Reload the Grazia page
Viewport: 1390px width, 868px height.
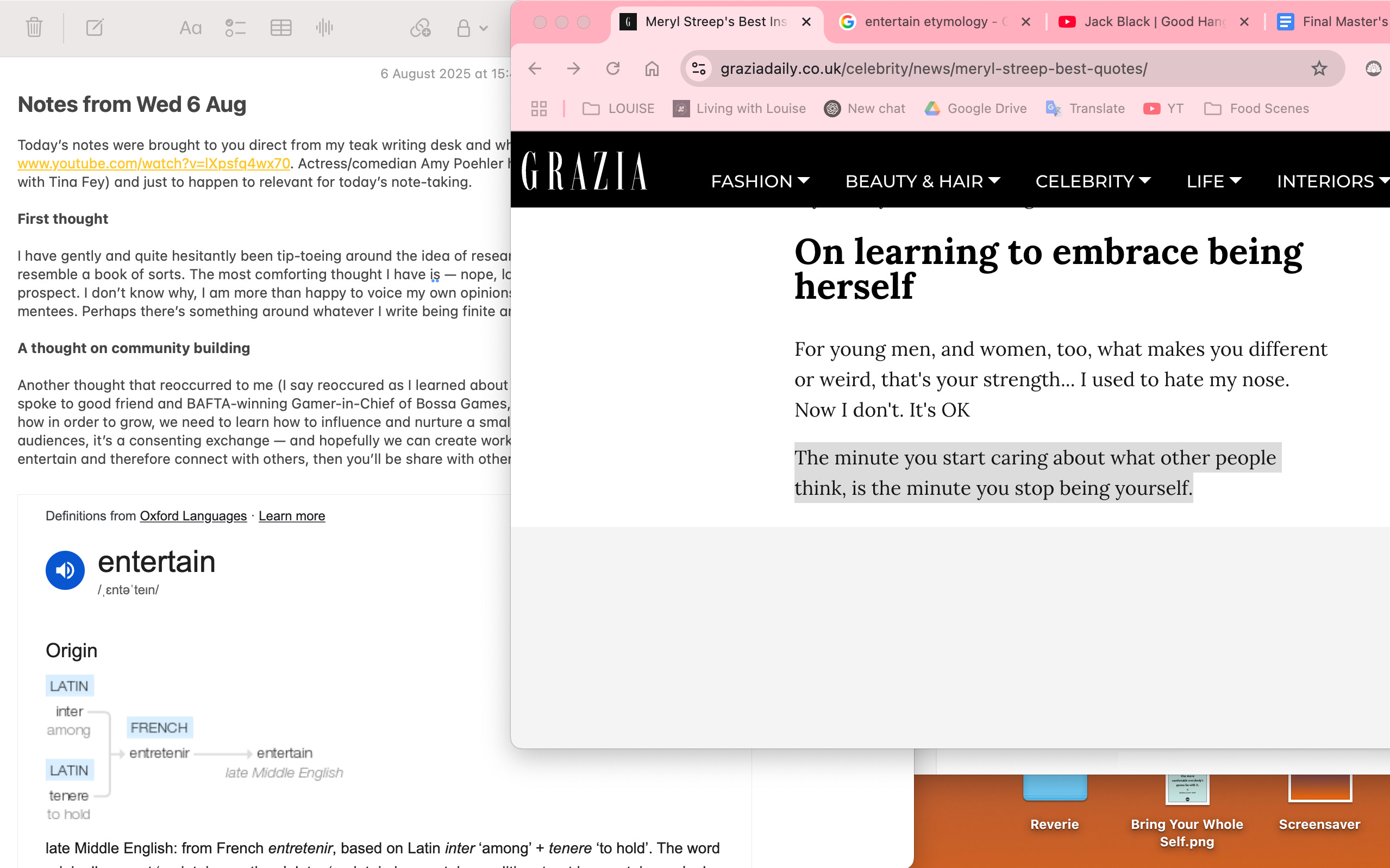coord(612,69)
